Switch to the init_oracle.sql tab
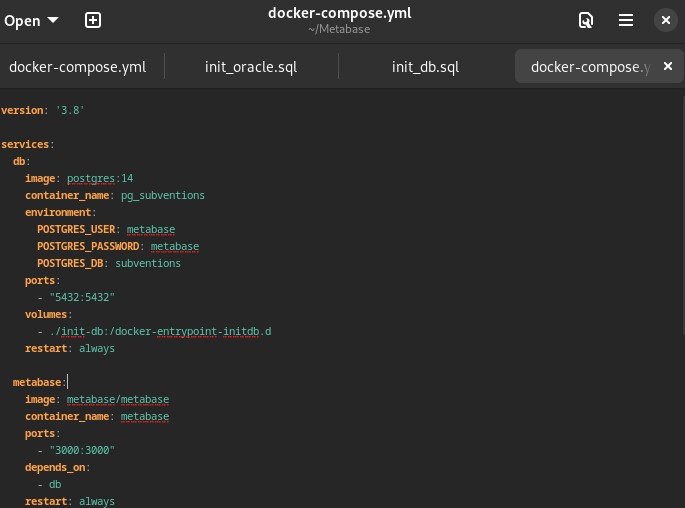 tap(251, 67)
